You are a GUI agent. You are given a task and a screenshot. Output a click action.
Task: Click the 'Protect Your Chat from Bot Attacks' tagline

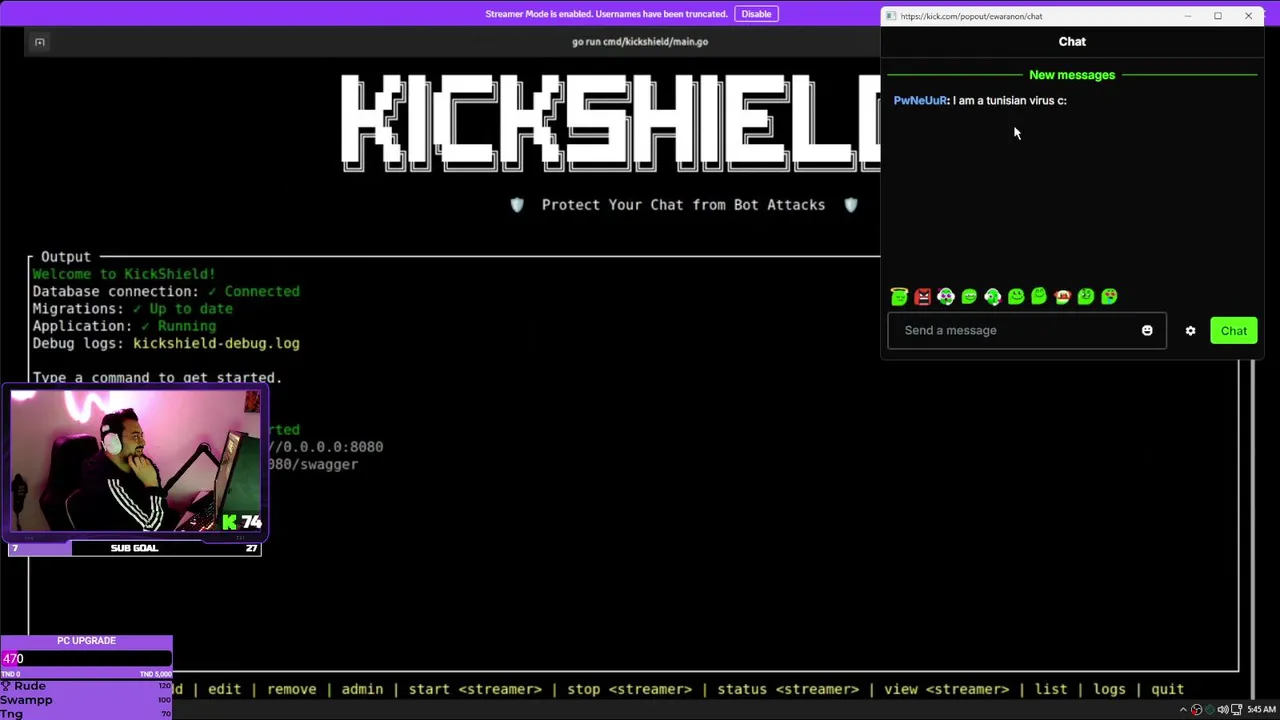683,205
